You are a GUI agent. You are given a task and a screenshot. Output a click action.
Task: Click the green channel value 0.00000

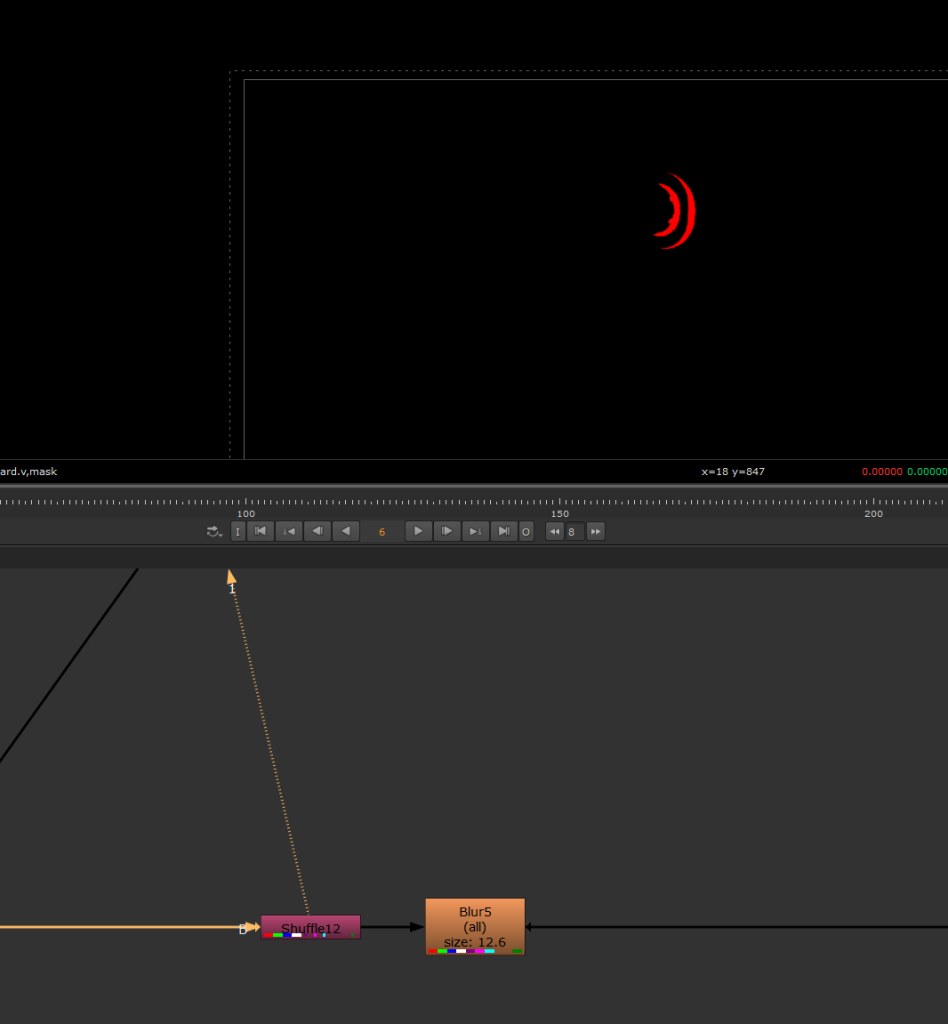click(x=927, y=472)
